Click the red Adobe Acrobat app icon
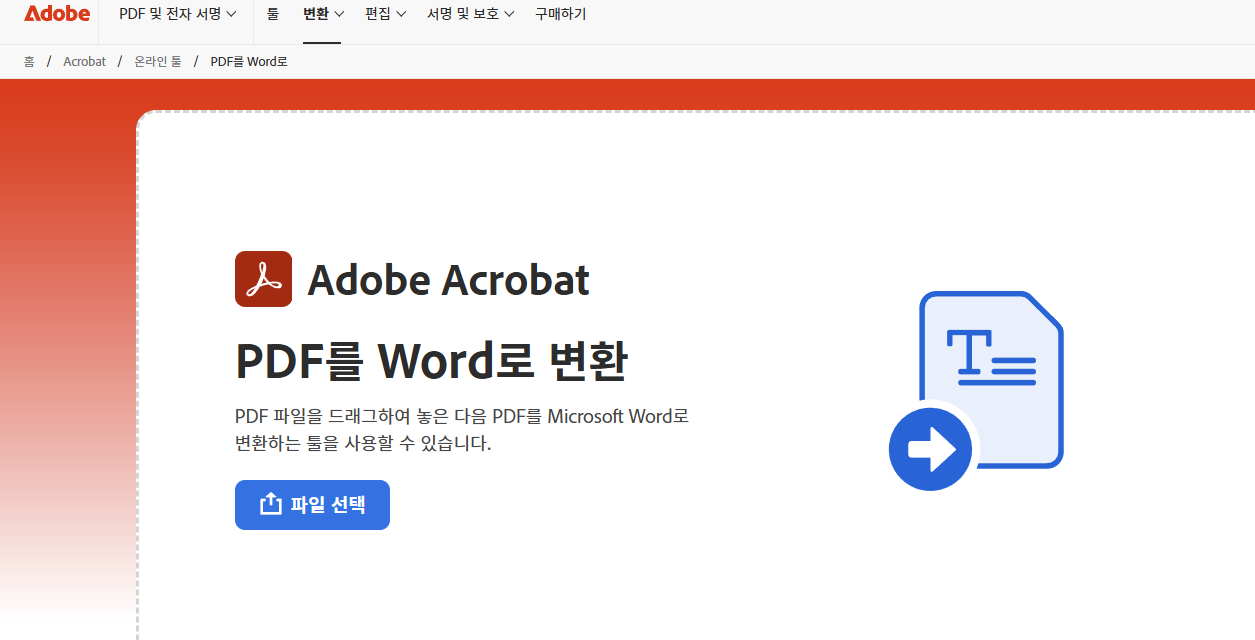The width and height of the screenshot is (1255, 640). point(263,279)
